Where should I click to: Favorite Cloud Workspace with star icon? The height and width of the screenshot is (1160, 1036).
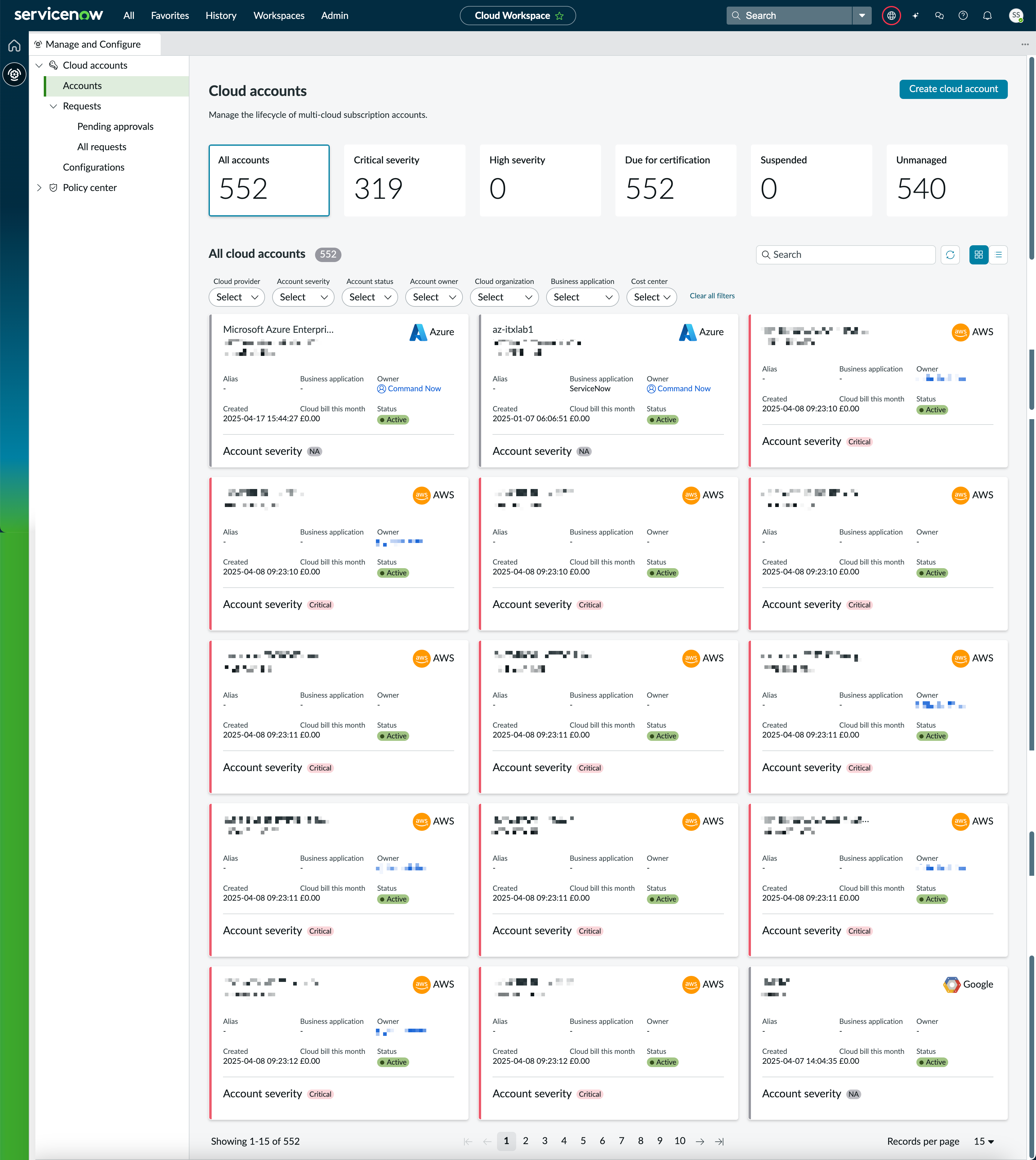tap(560, 15)
